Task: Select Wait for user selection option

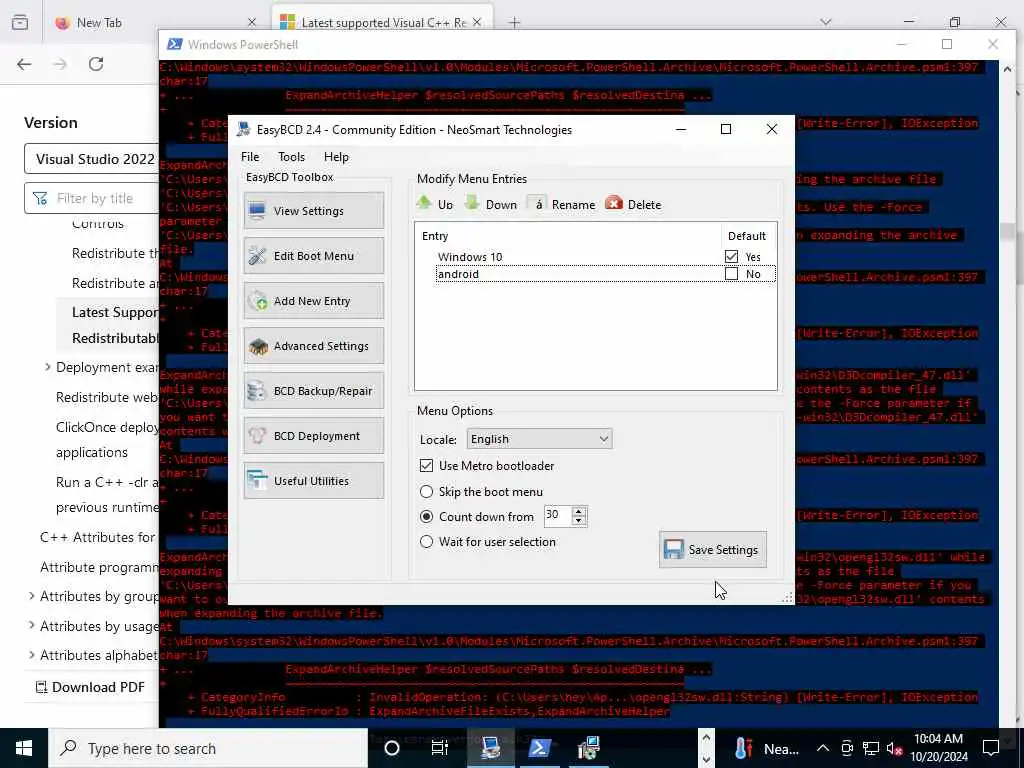Action: tap(426, 542)
